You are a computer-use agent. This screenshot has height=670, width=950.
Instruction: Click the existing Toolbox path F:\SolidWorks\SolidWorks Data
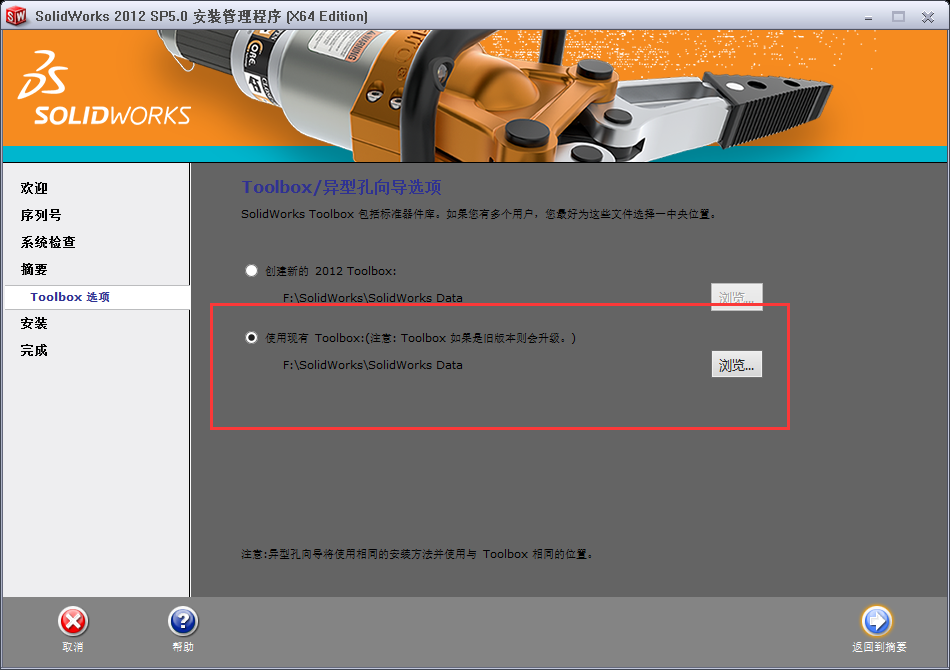pos(373,365)
